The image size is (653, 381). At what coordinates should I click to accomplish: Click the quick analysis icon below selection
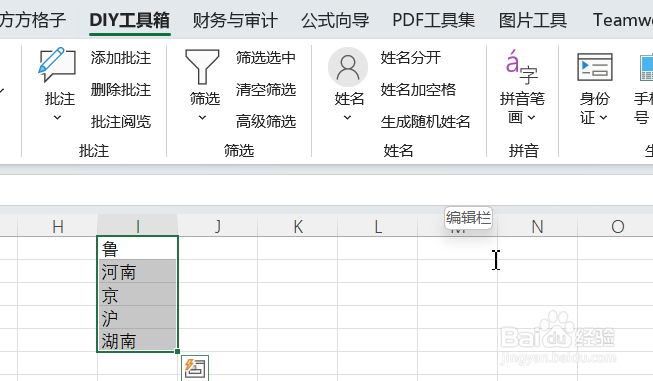[x=195, y=368]
